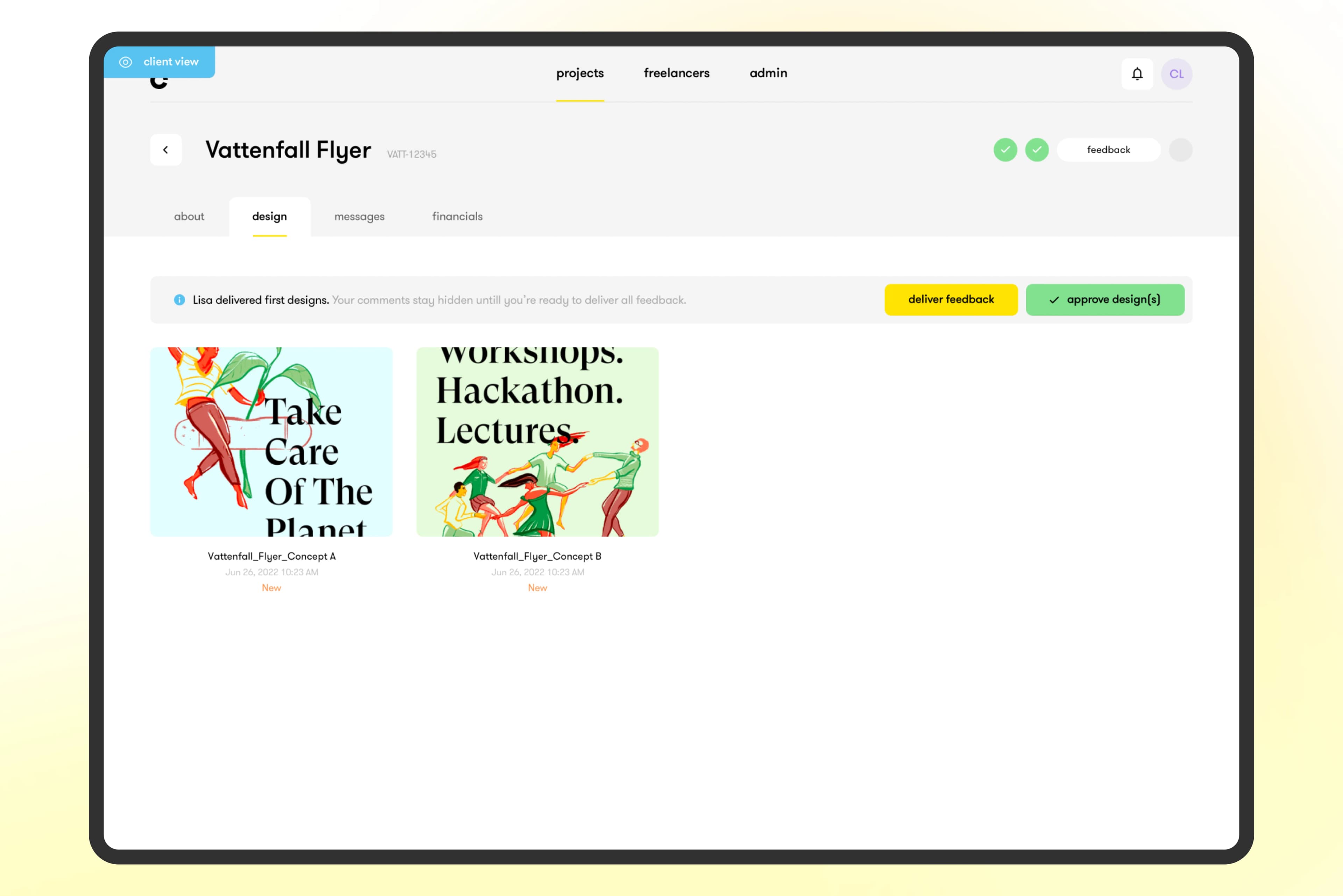
Task: Open the messages tab
Action: [x=359, y=217]
